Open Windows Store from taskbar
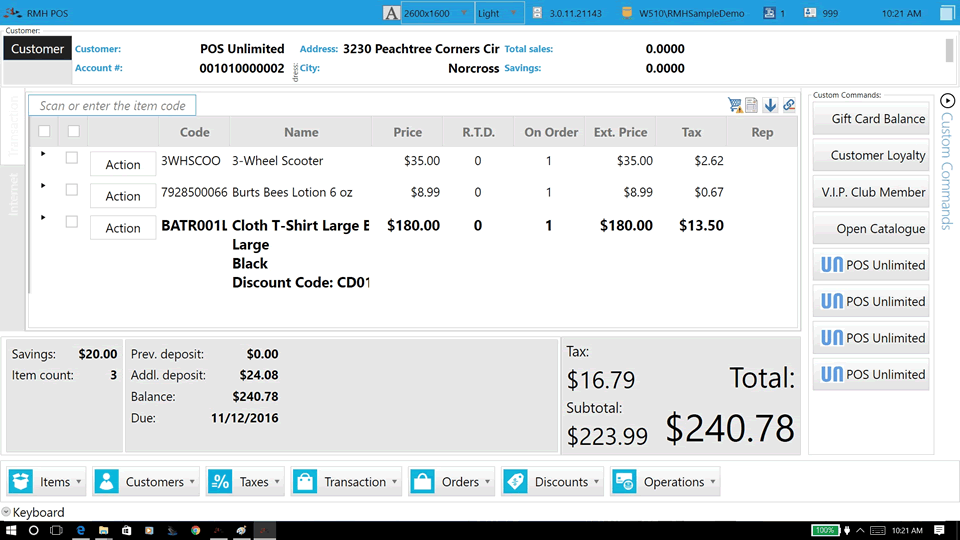Viewport: 960px width, 540px height. click(126, 531)
